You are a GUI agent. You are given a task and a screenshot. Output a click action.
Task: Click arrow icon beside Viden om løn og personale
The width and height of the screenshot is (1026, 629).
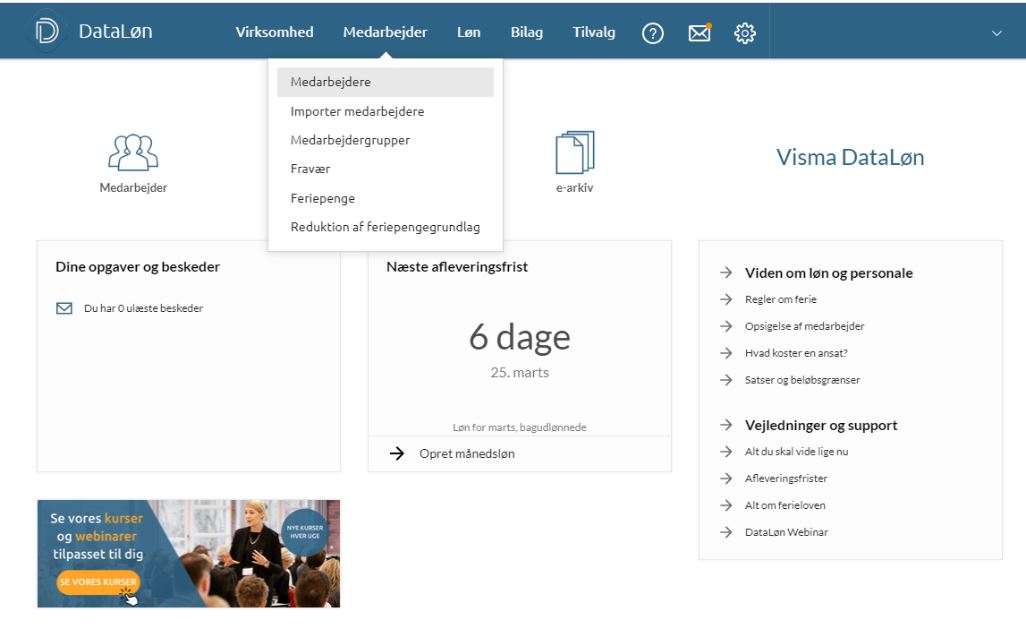[726, 272]
